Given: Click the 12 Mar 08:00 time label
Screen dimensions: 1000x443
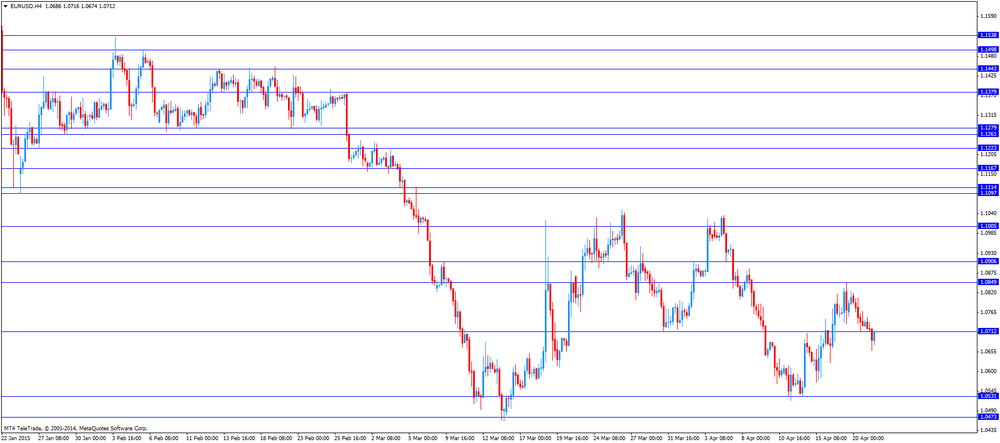Looking at the screenshot, I should [497, 439].
